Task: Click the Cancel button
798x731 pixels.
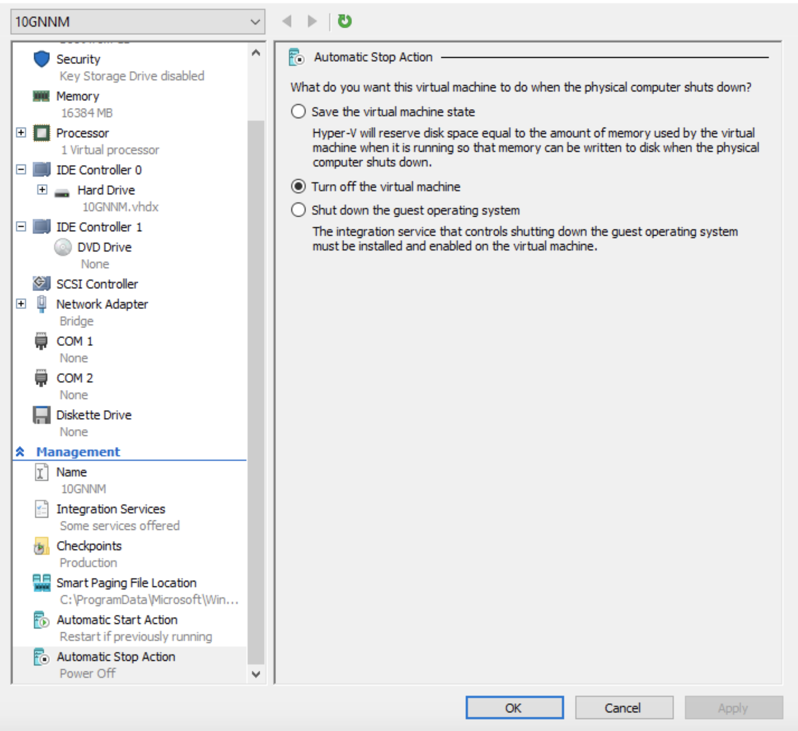Action: [623, 708]
